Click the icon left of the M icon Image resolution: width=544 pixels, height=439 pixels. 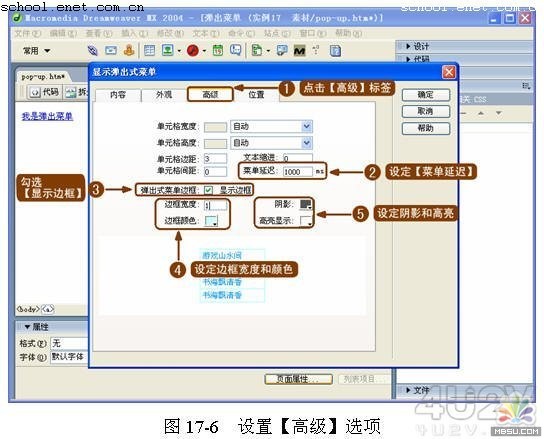tap(282, 51)
